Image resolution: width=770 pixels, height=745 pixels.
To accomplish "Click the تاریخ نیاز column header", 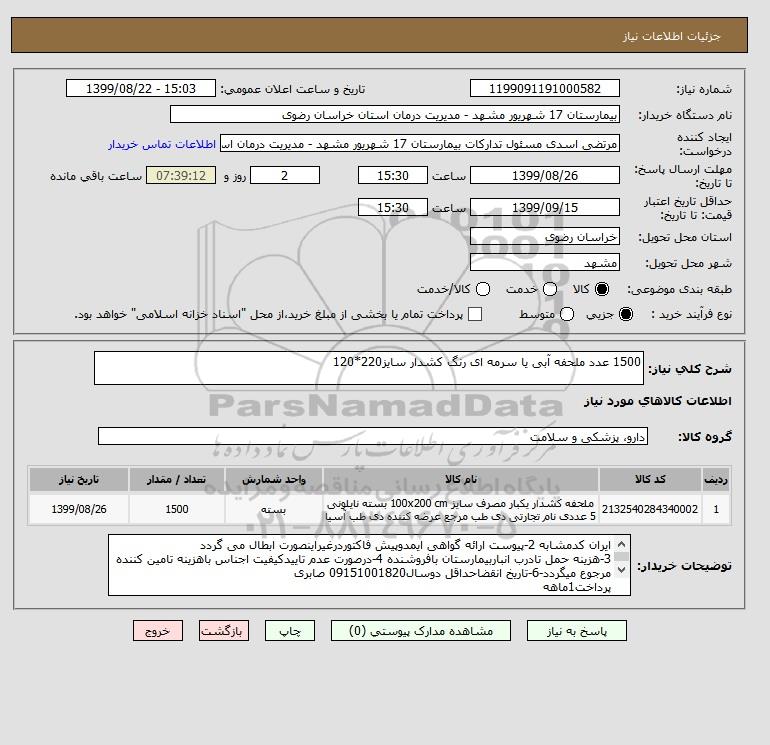I will 79,479.
